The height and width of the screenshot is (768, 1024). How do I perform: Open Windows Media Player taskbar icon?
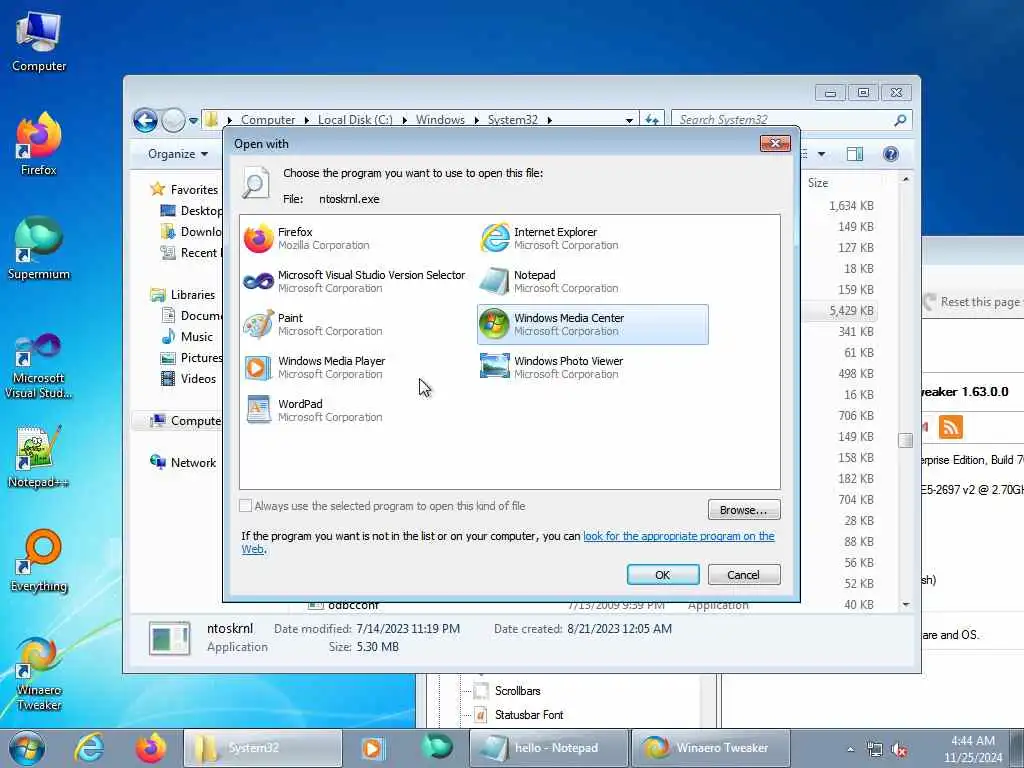(x=372, y=748)
